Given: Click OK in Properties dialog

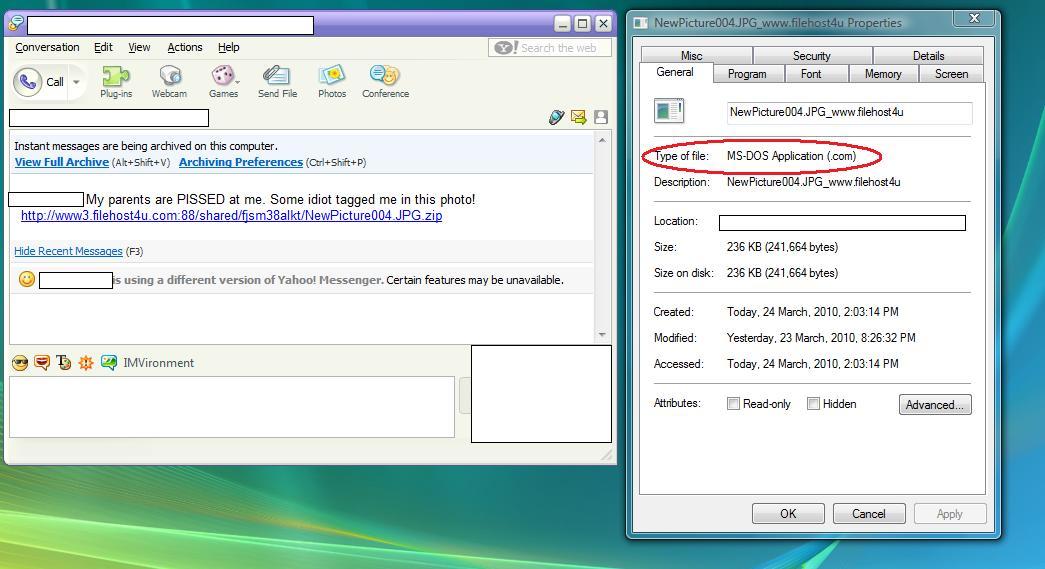Looking at the screenshot, I should [x=788, y=514].
